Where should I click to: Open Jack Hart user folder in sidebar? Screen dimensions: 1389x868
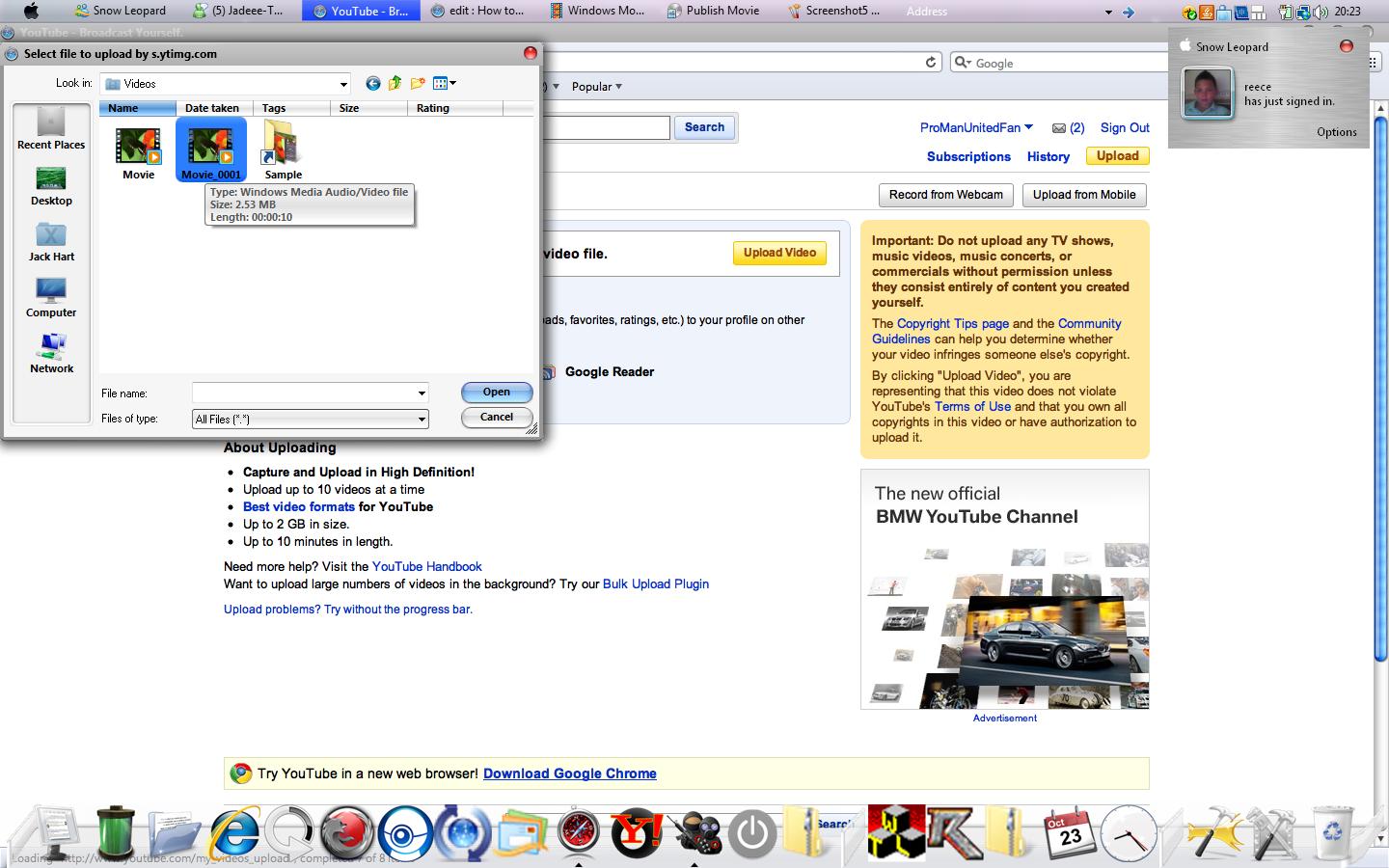click(x=51, y=242)
